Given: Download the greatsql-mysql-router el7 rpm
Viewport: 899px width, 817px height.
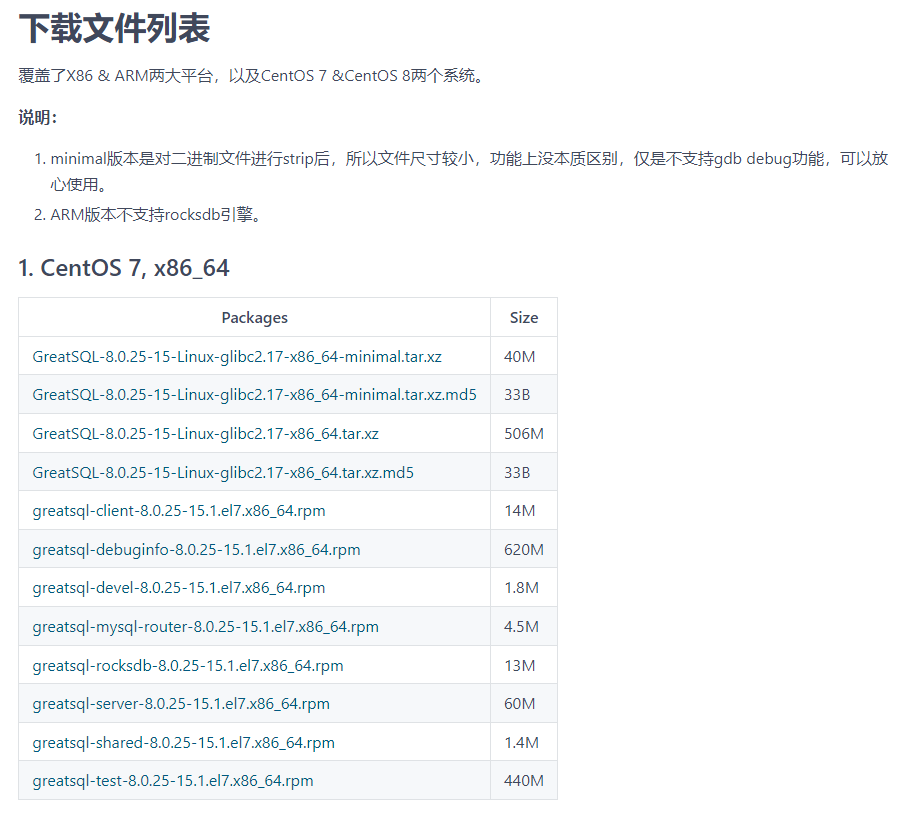Looking at the screenshot, I should click(x=205, y=627).
